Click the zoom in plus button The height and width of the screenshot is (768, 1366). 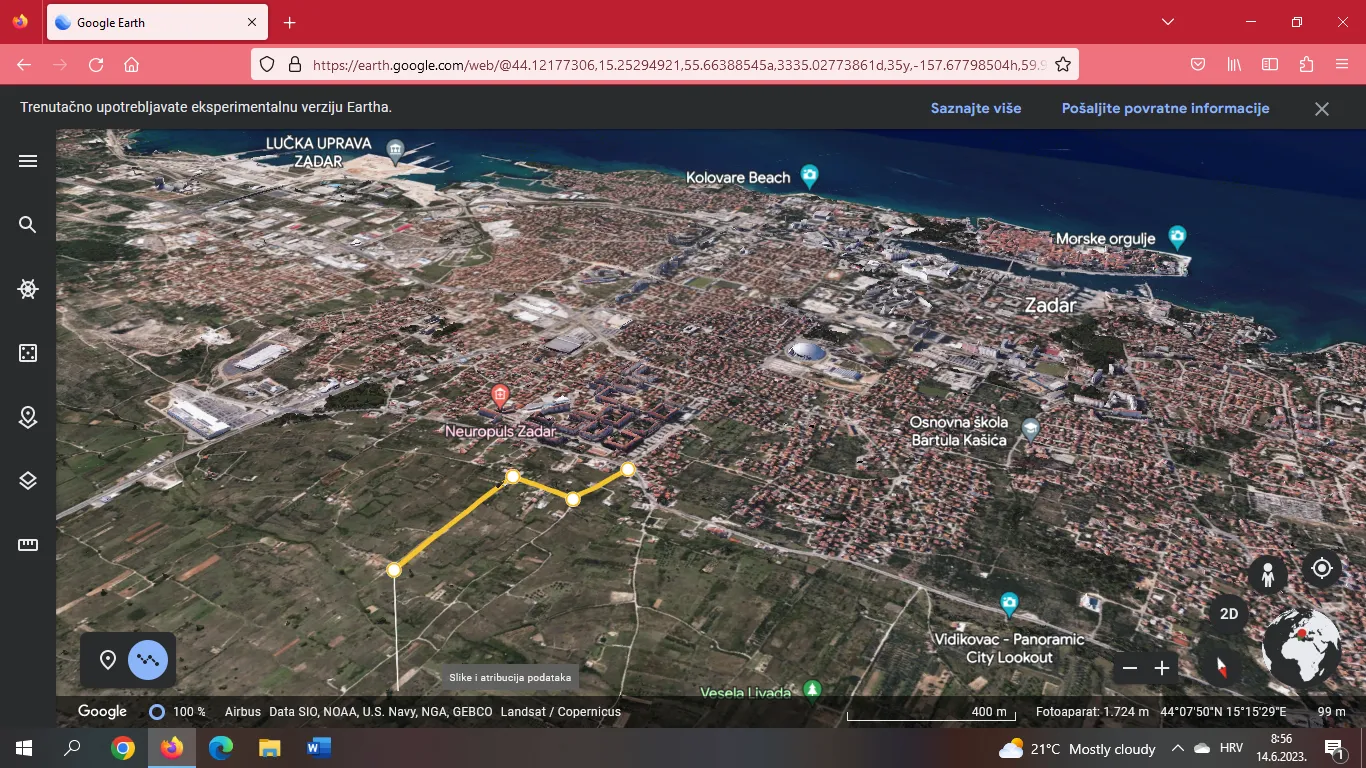pos(1162,668)
